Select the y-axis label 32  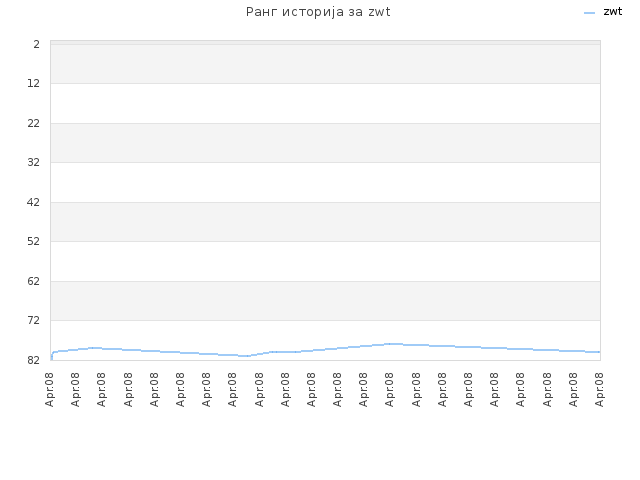click(33, 162)
